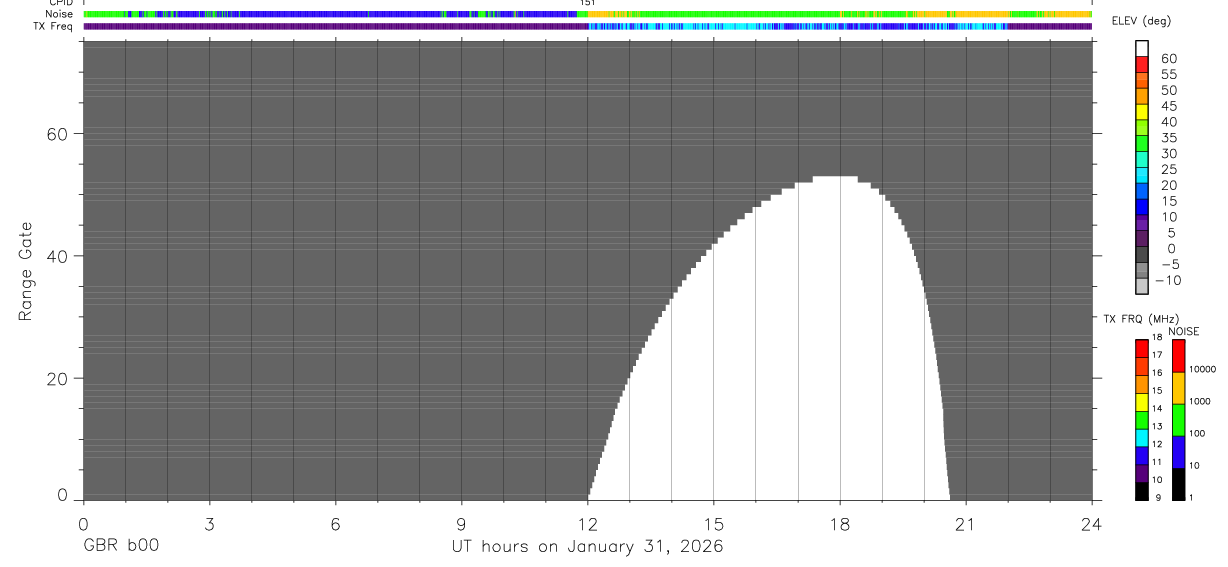The width and height of the screenshot is (1228, 567).
Task: Pick the light gray swatch ending the ELEV bar
Action: click(1142, 287)
